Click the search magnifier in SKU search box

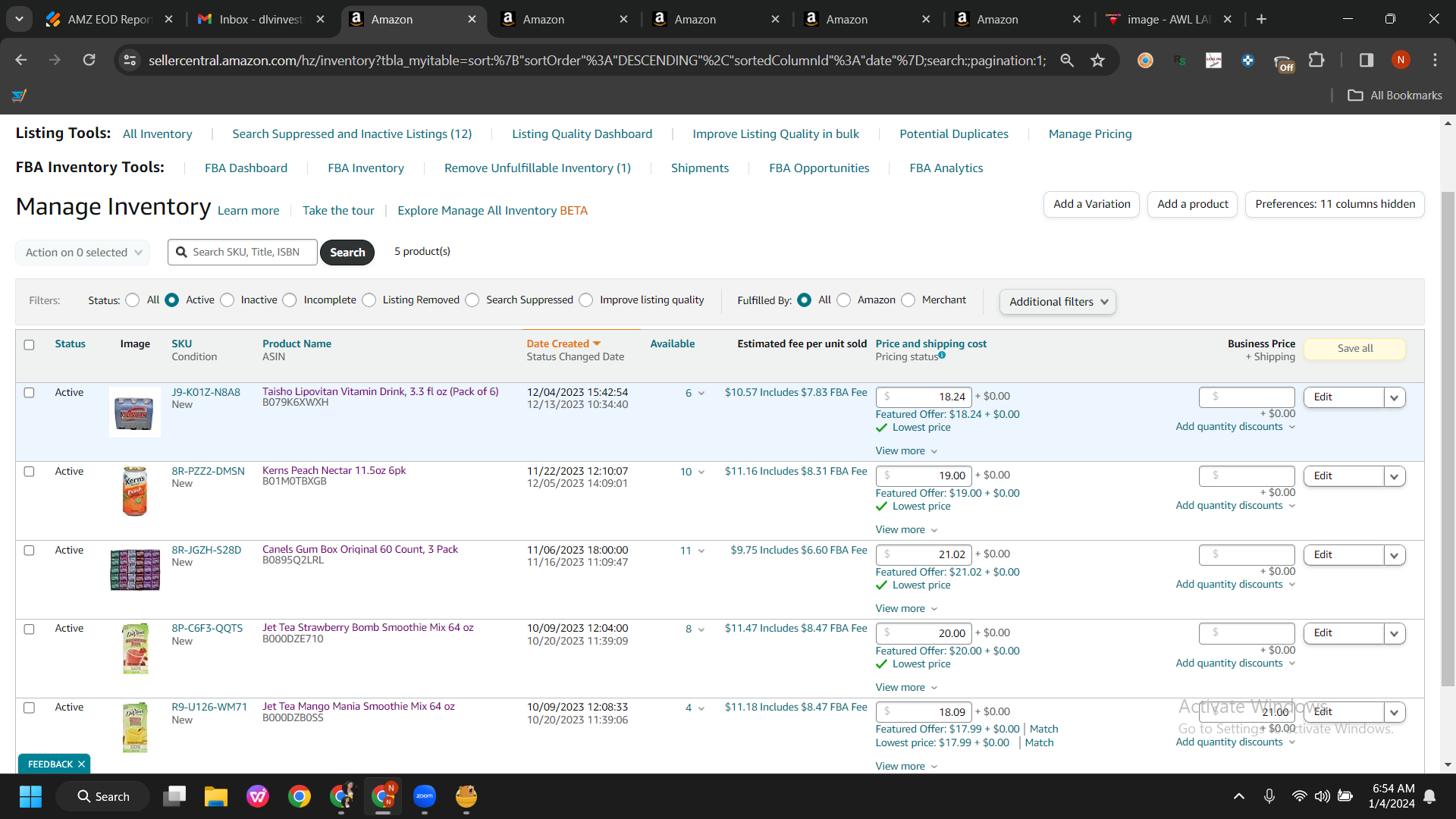pos(181,252)
